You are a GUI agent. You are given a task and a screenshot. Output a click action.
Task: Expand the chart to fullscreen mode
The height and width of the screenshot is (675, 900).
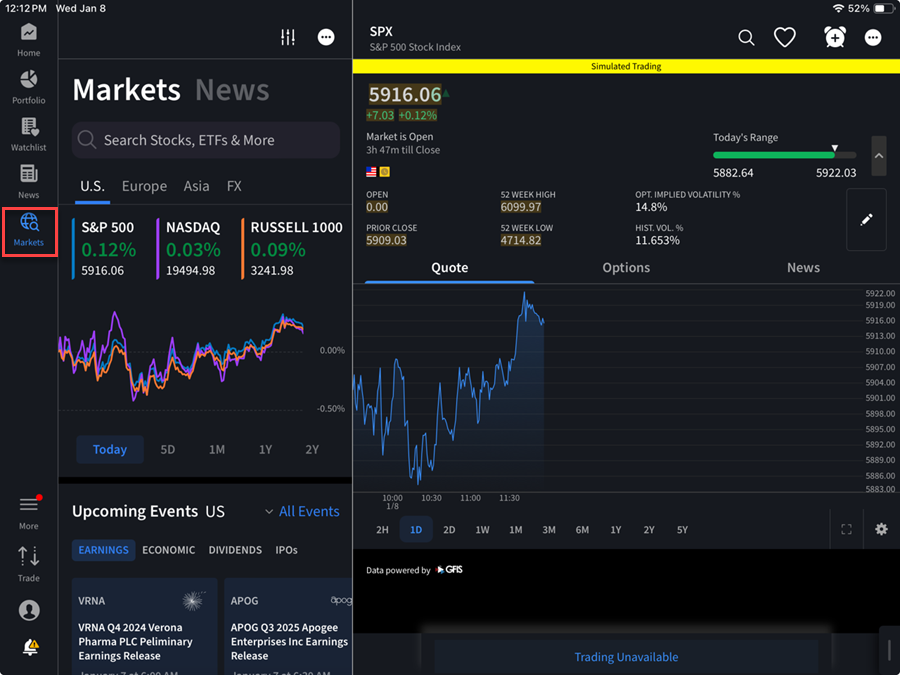pos(846,529)
